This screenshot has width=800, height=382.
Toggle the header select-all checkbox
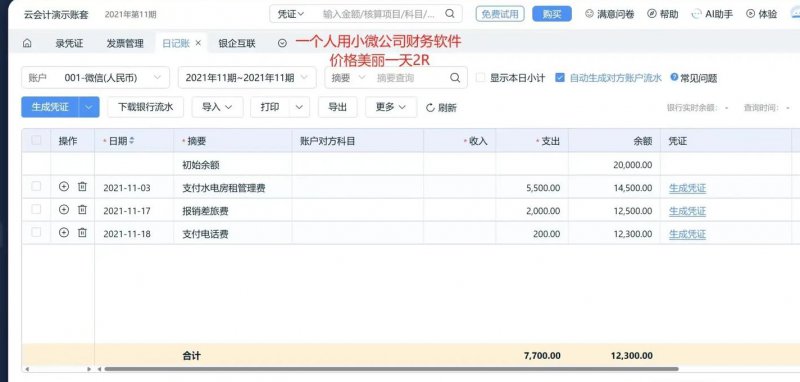coord(36,140)
